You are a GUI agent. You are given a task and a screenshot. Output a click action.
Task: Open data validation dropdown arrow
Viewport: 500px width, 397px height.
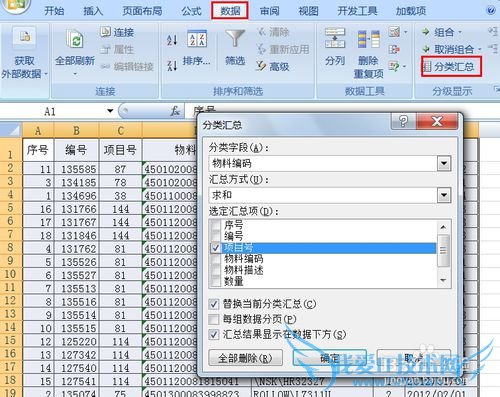tap(405, 32)
